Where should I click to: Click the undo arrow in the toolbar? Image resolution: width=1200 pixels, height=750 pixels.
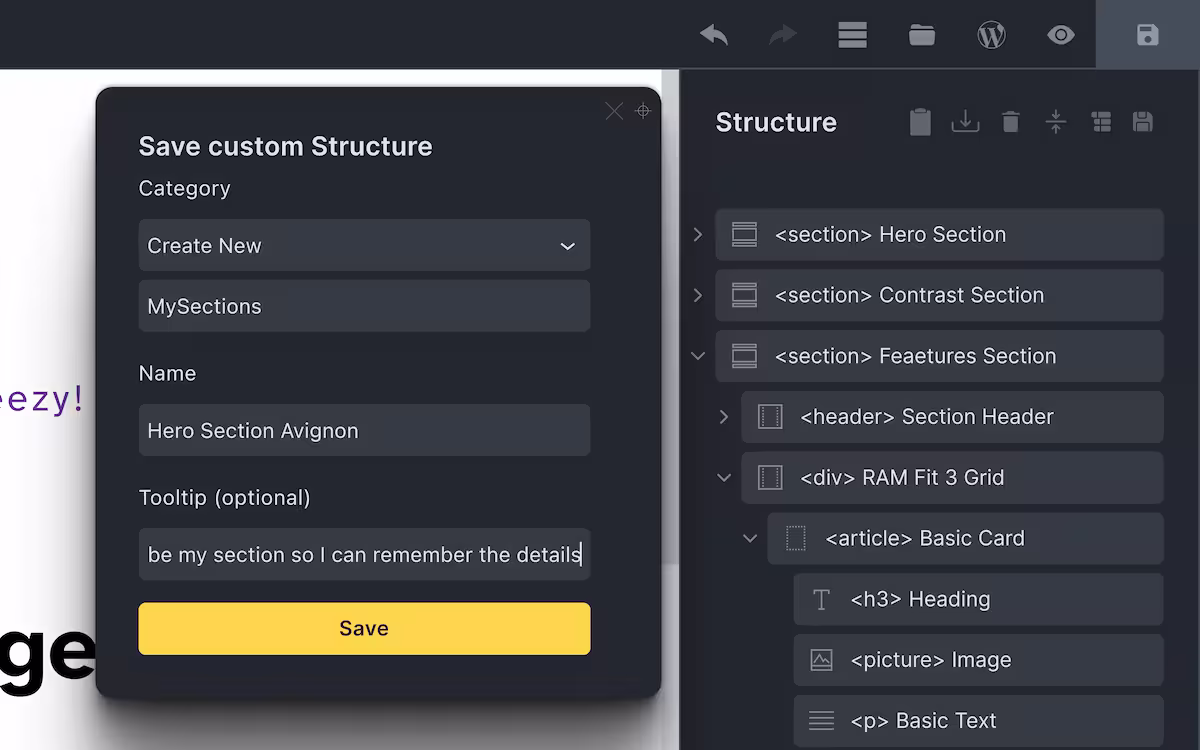tap(714, 34)
